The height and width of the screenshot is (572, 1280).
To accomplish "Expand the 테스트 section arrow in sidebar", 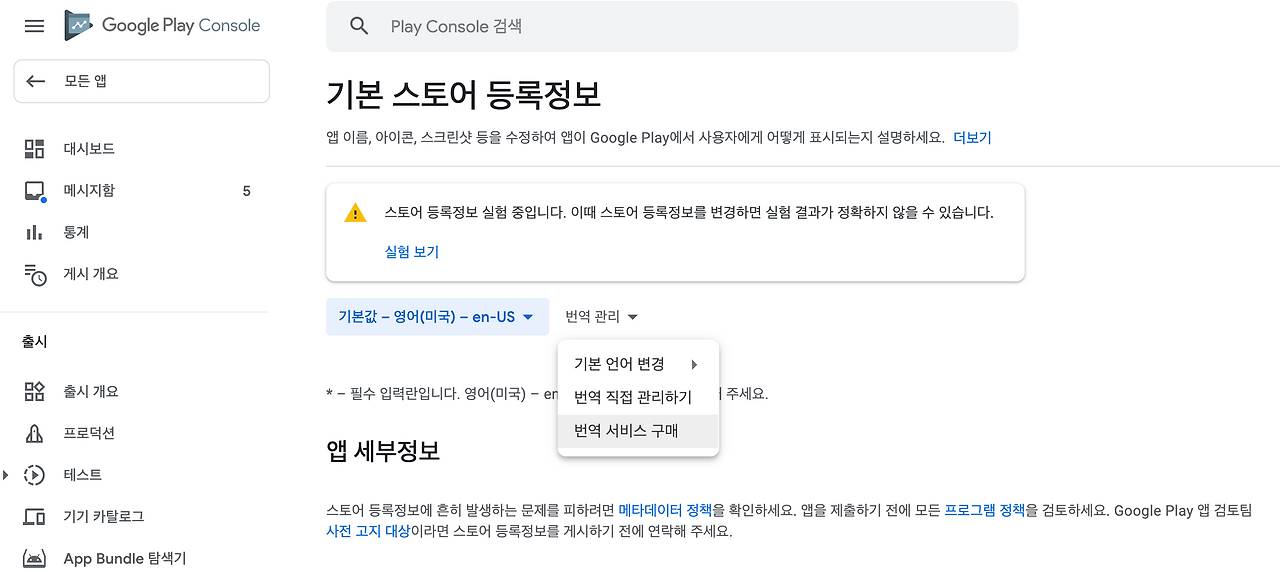I will 7,475.
